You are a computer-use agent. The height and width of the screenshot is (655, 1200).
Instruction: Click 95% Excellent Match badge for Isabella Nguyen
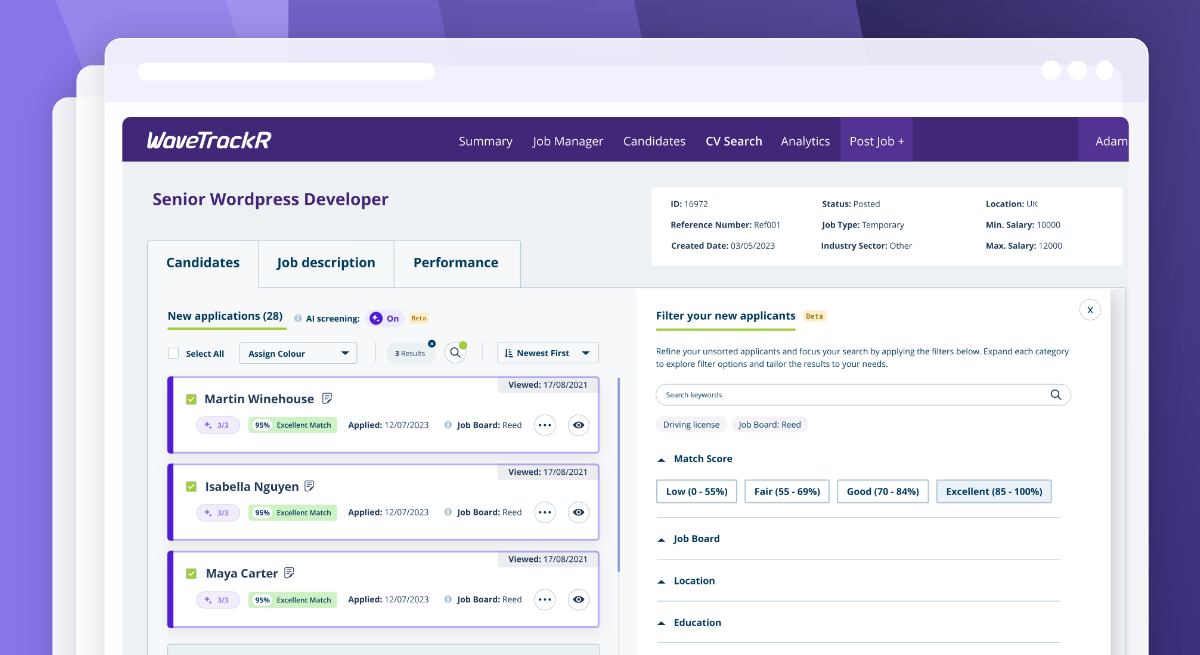click(293, 512)
